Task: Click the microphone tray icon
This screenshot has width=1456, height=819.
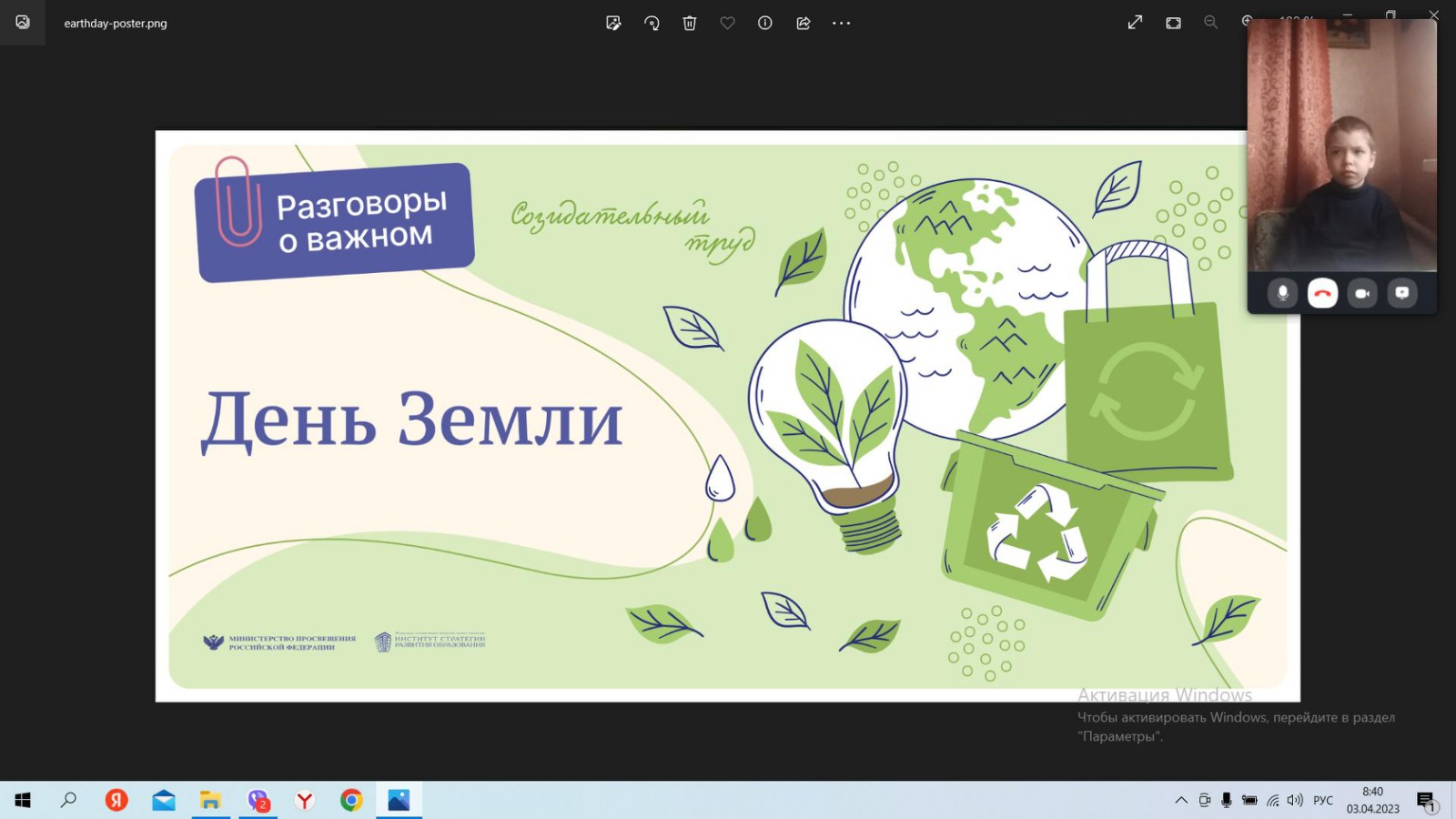Action: [x=1227, y=800]
